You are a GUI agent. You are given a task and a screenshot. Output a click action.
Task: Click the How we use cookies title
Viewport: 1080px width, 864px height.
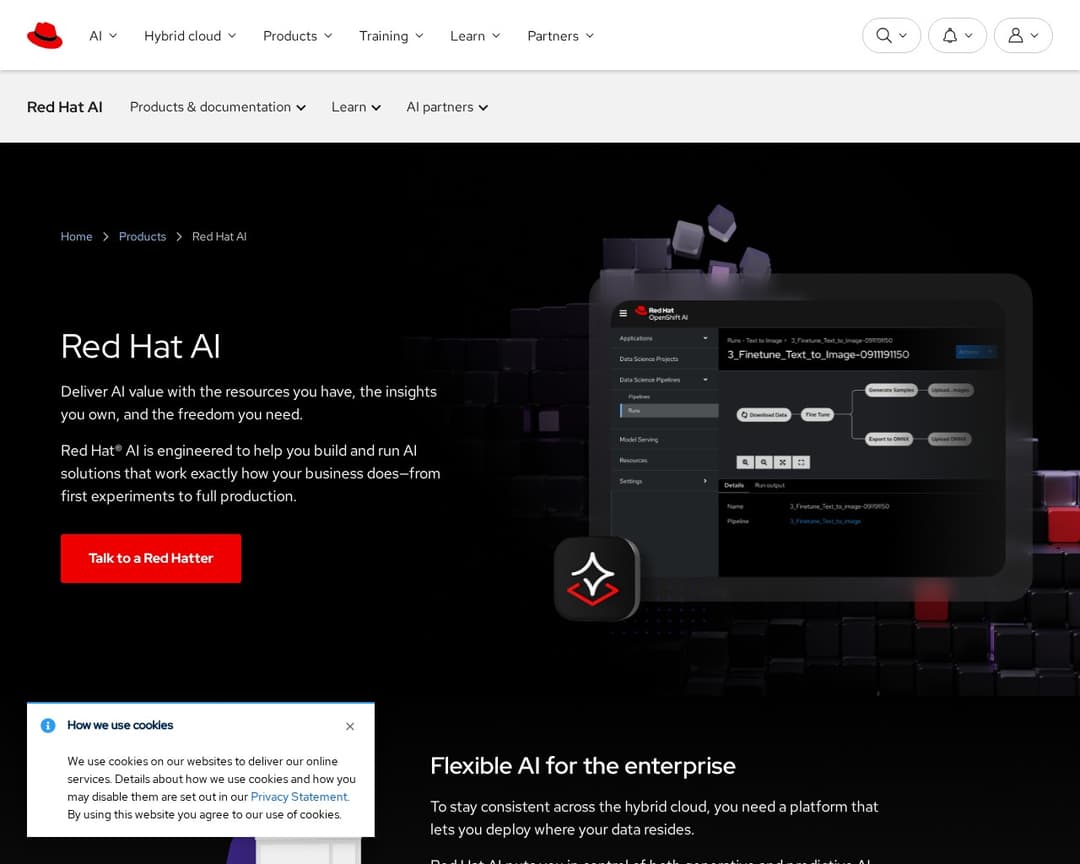(x=120, y=725)
